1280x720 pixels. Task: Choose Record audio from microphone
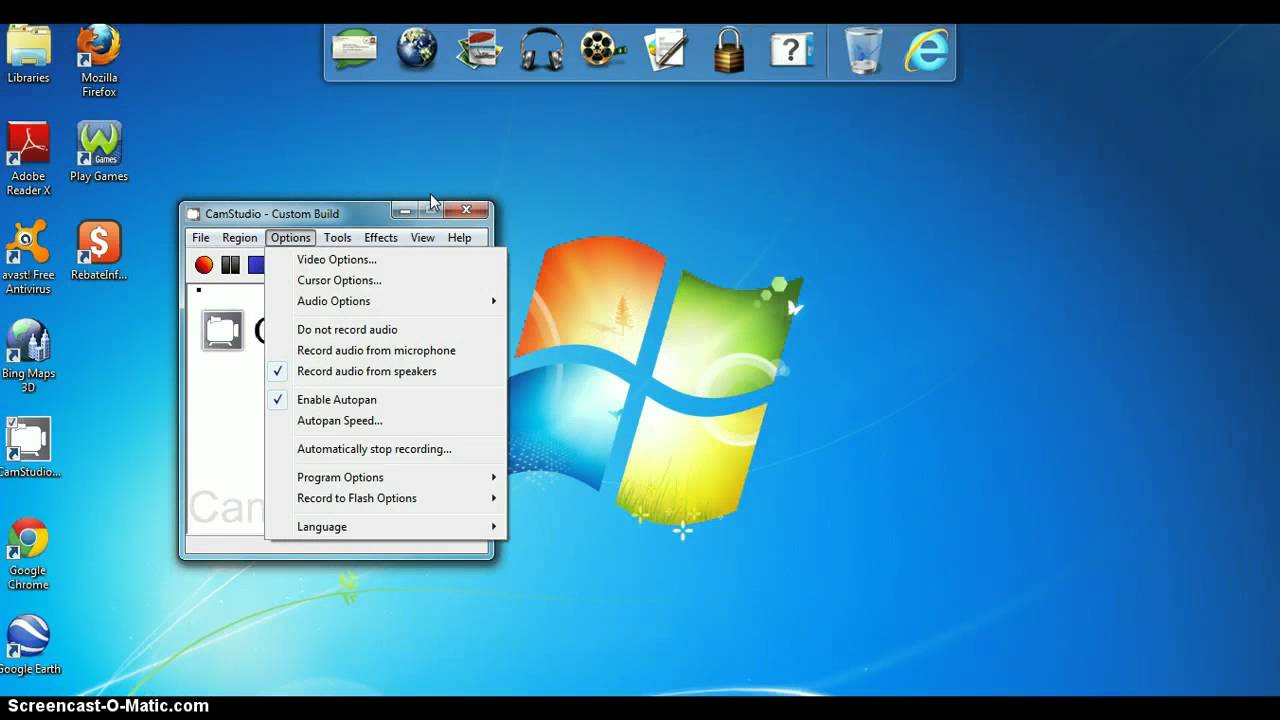[x=386, y=350]
